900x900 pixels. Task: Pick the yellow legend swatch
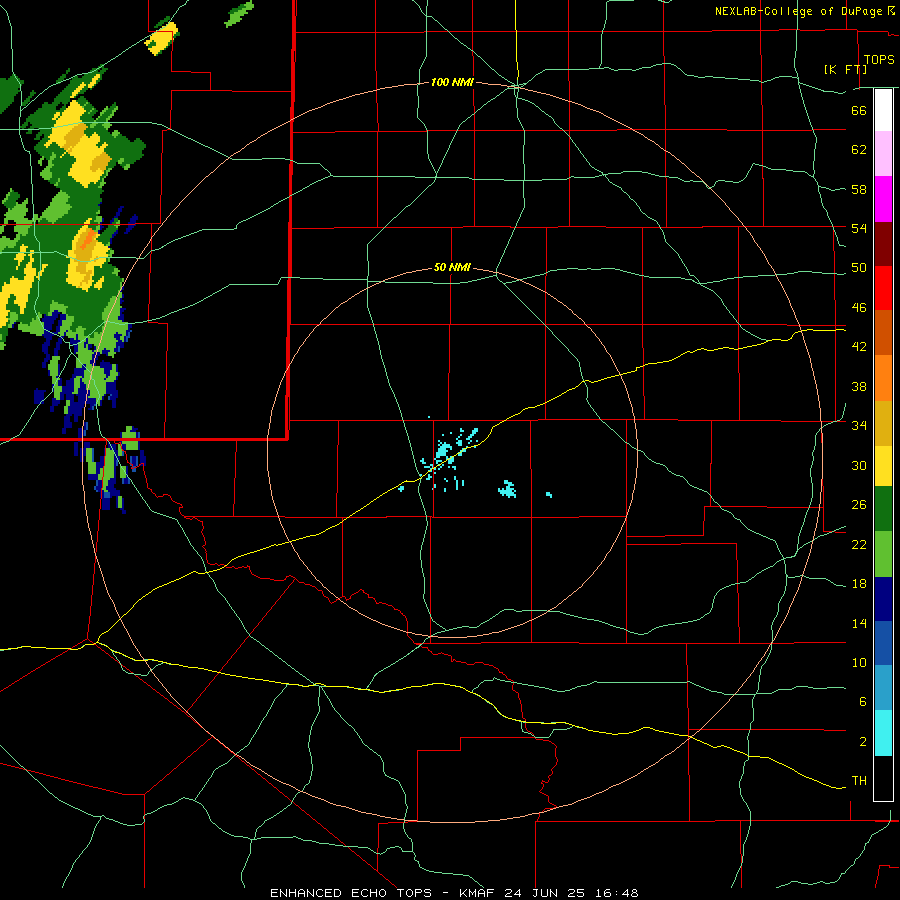(x=883, y=466)
